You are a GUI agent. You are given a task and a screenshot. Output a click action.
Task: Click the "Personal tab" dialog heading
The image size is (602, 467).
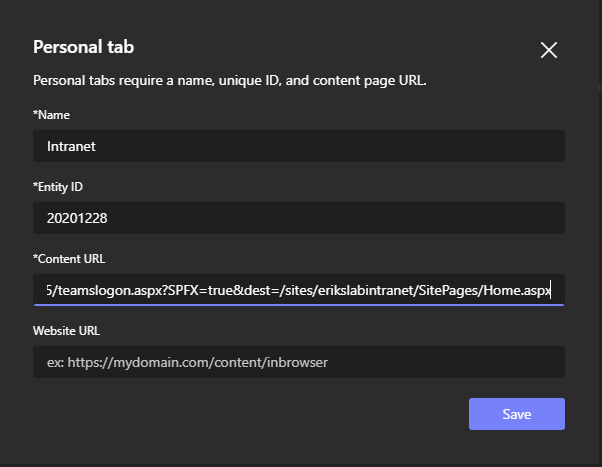tap(83, 47)
